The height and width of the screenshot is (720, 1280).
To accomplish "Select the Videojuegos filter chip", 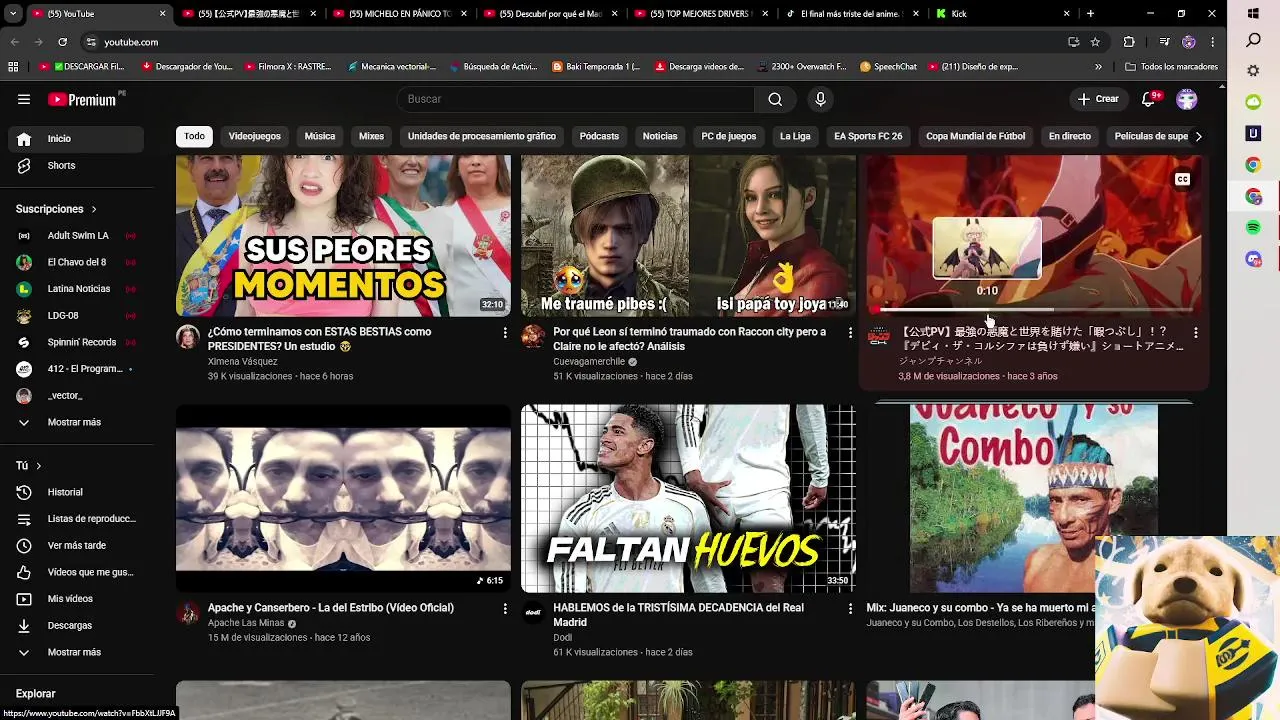I will [x=254, y=136].
